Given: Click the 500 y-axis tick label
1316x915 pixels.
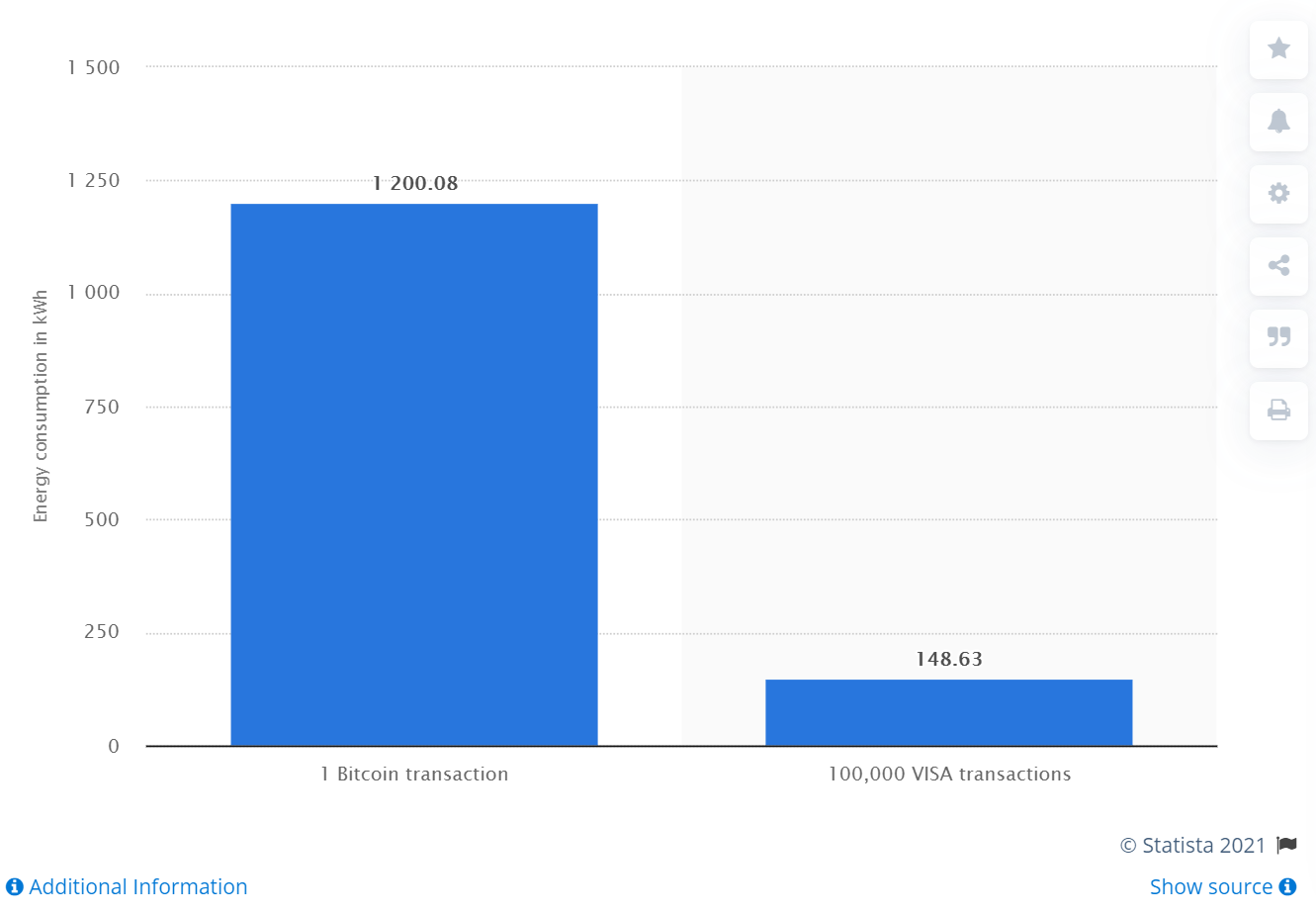Looking at the screenshot, I should tap(102, 519).
